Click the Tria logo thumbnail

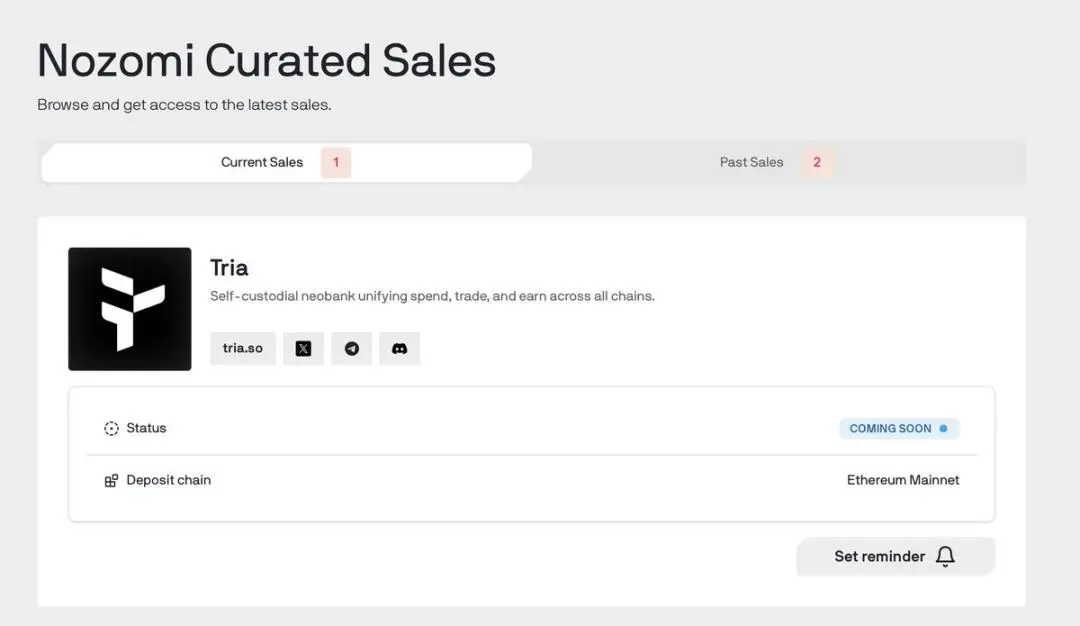pos(130,309)
